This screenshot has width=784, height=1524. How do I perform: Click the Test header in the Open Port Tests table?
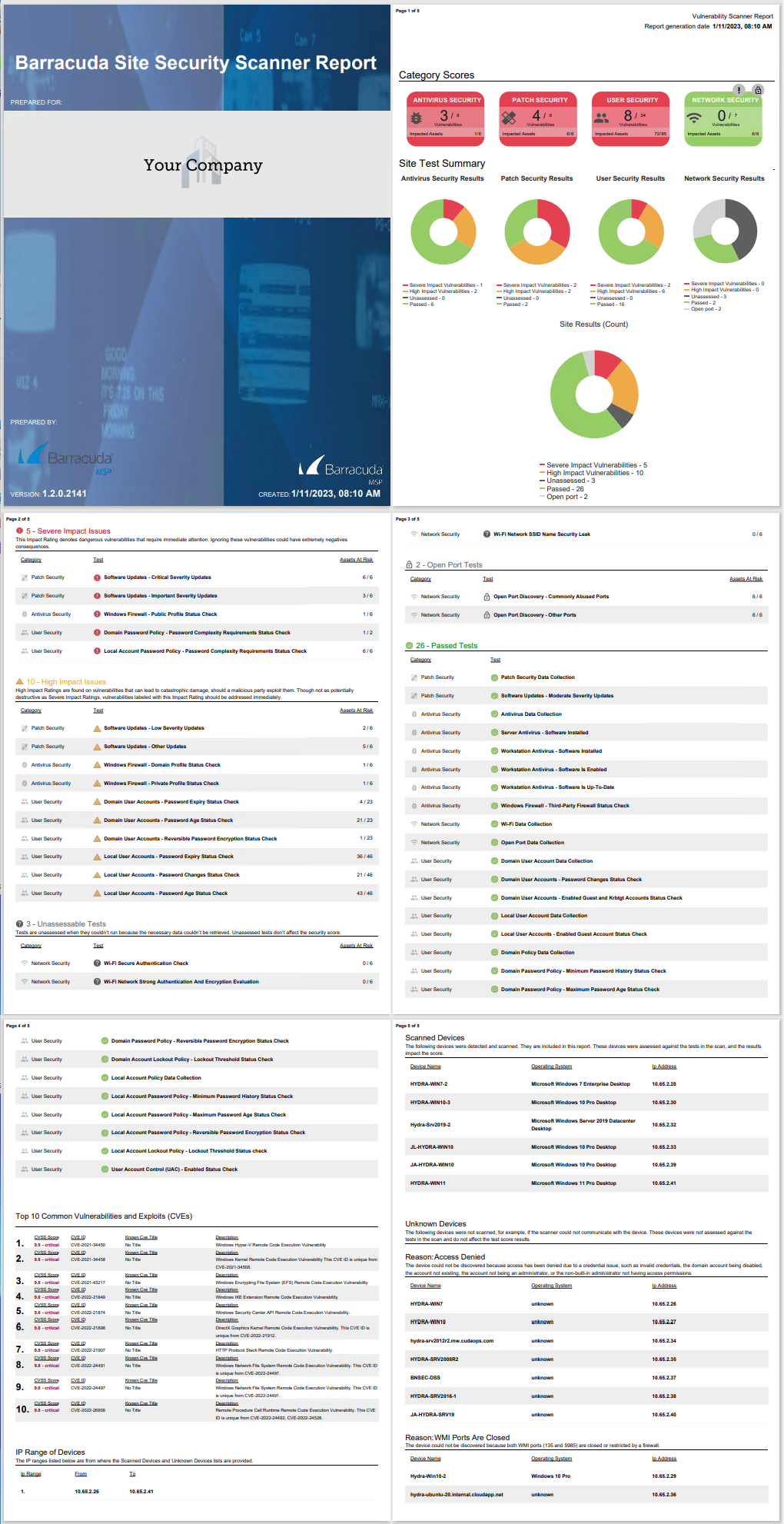point(488,579)
